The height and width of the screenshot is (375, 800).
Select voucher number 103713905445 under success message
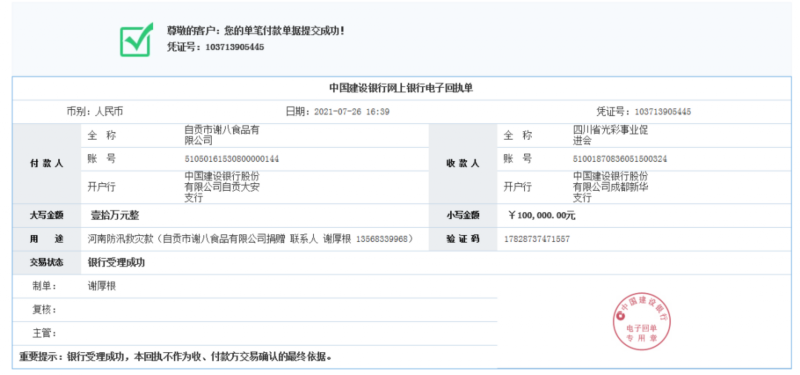235,47
